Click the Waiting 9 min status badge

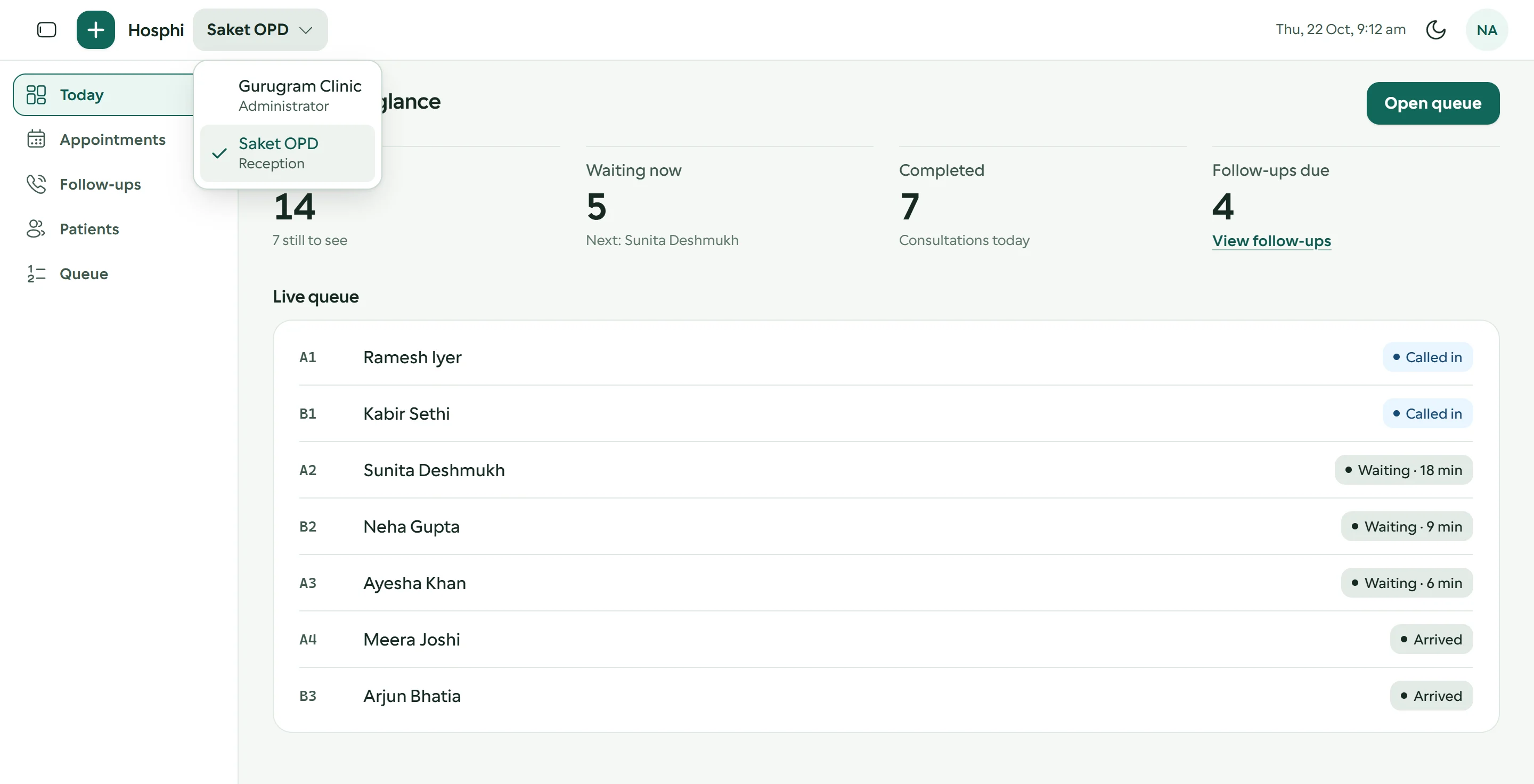click(x=1407, y=527)
